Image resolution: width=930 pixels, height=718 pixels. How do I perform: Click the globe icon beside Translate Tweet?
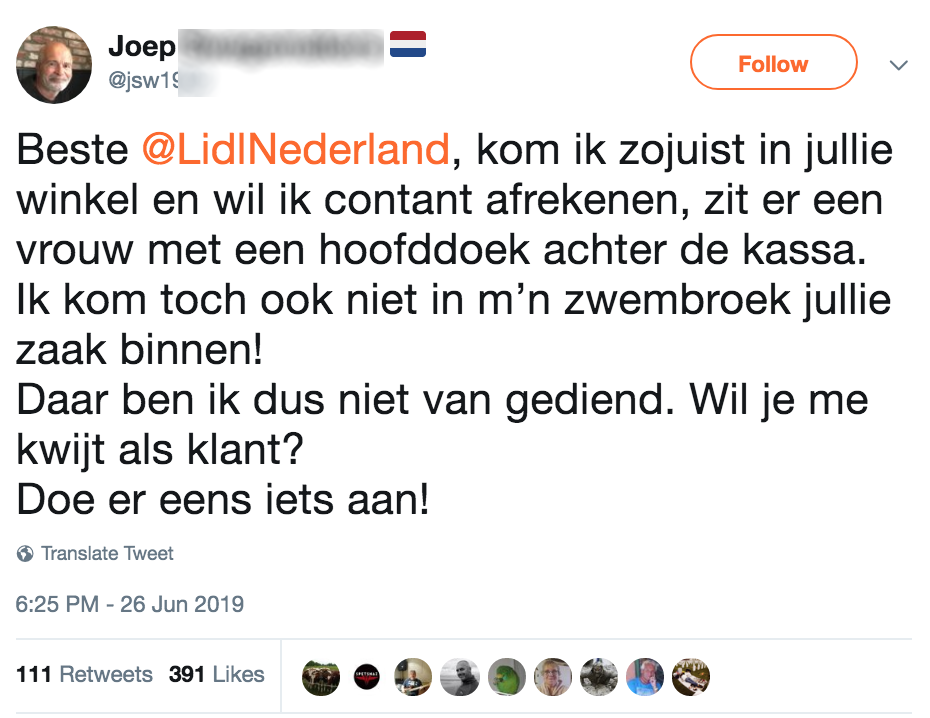pos(25,553)
